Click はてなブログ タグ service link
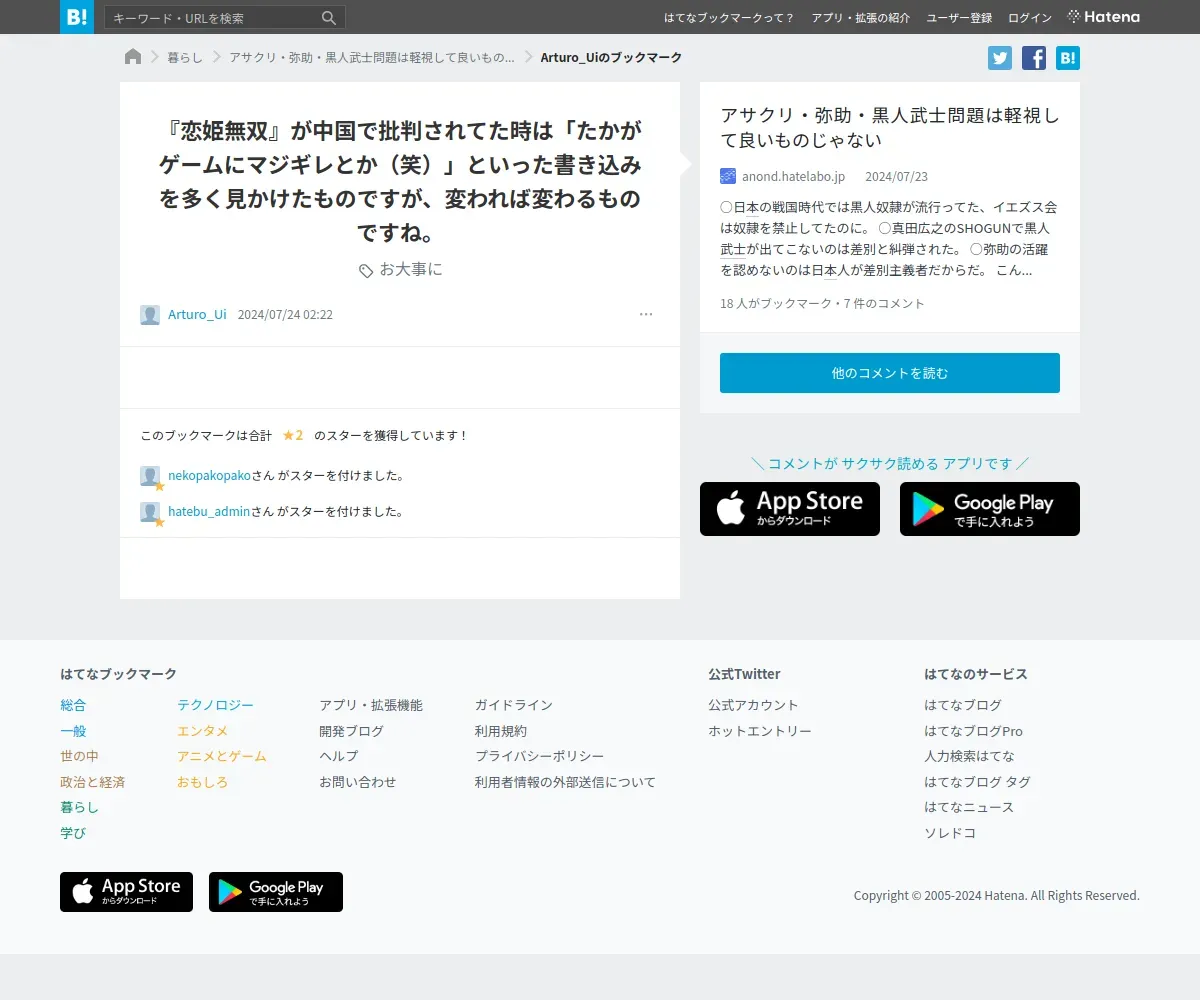This screenshot has width=1200, height=1000. [977, 782]
